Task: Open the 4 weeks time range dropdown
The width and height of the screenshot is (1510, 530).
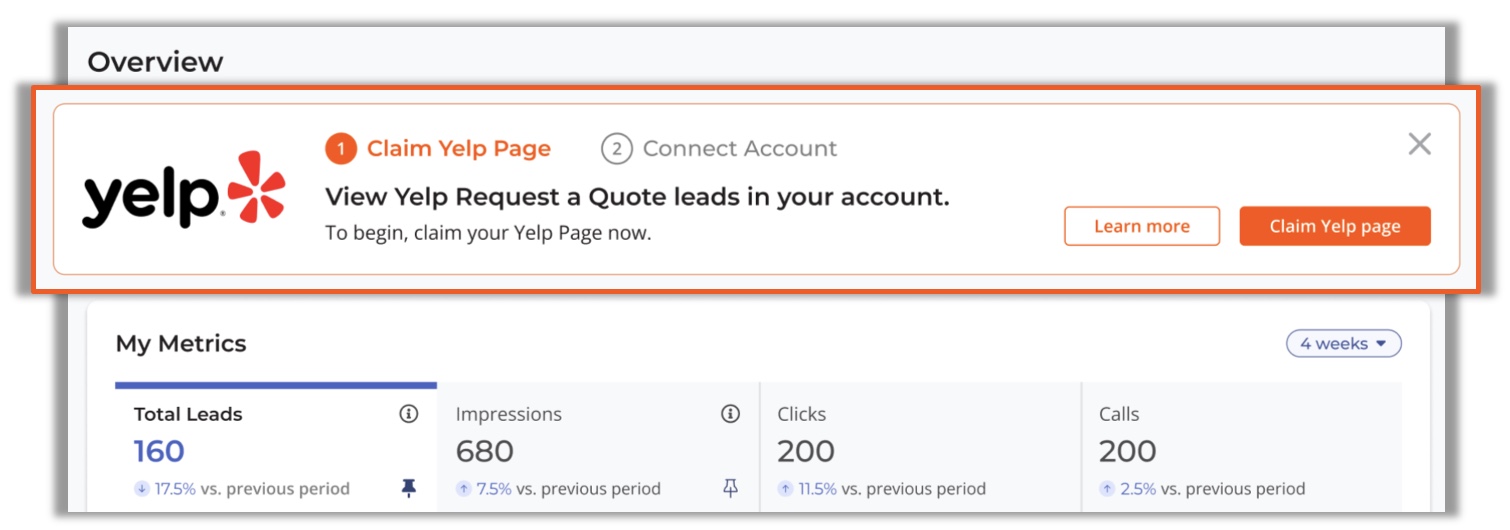Action: pos(1343,344)
